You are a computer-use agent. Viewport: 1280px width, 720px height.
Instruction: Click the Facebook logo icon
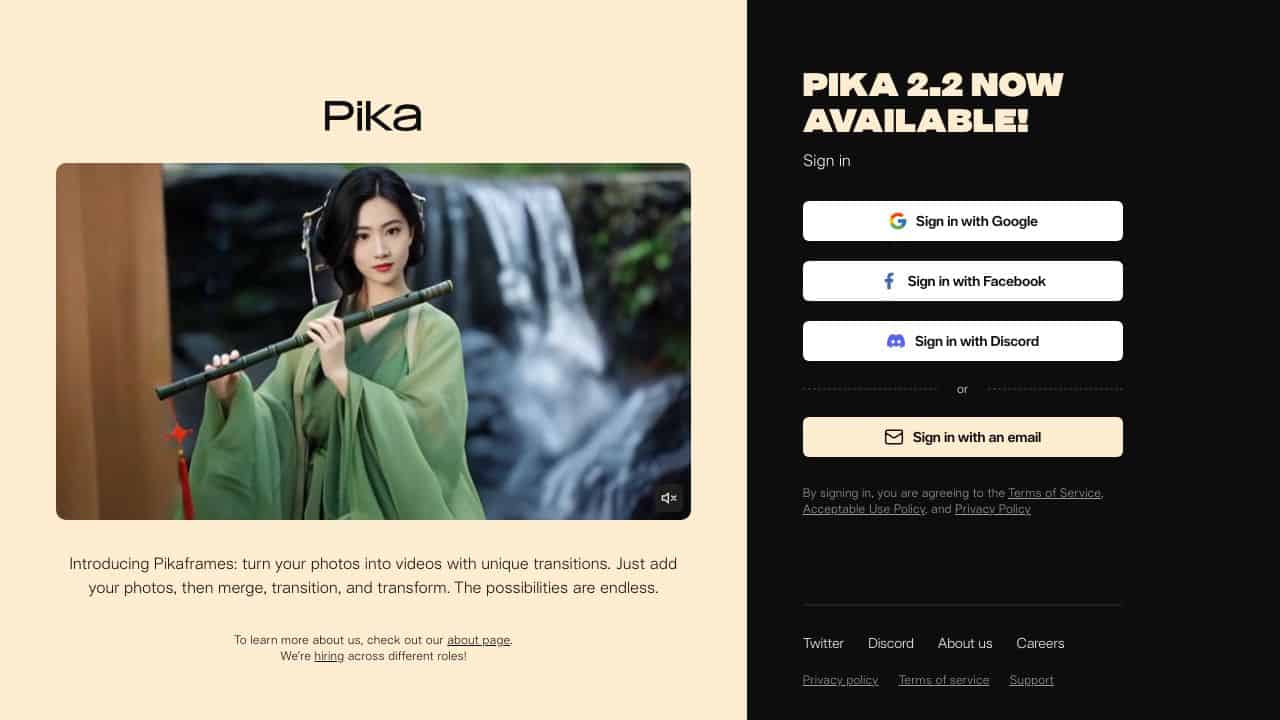click(889, 281)
